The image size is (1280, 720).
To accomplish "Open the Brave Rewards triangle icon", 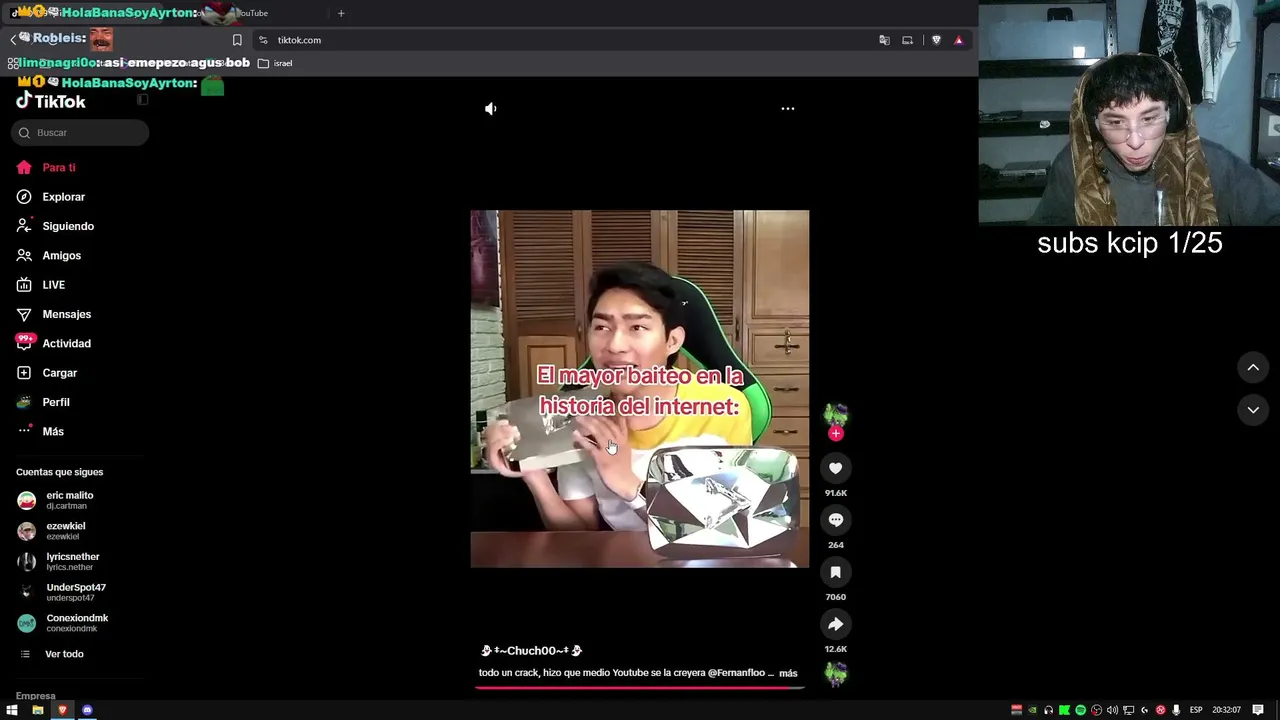I will tap(958, 40).
